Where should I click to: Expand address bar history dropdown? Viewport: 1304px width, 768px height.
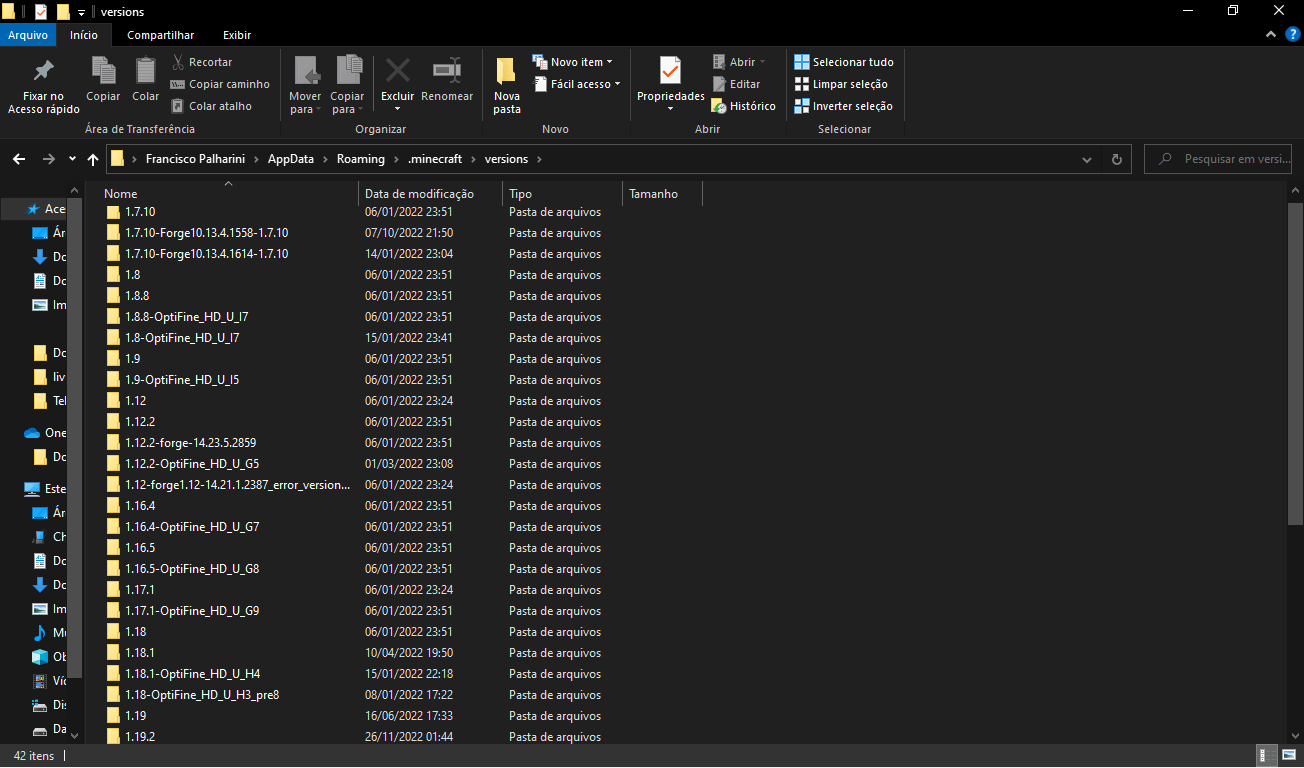click(1088, 159)
